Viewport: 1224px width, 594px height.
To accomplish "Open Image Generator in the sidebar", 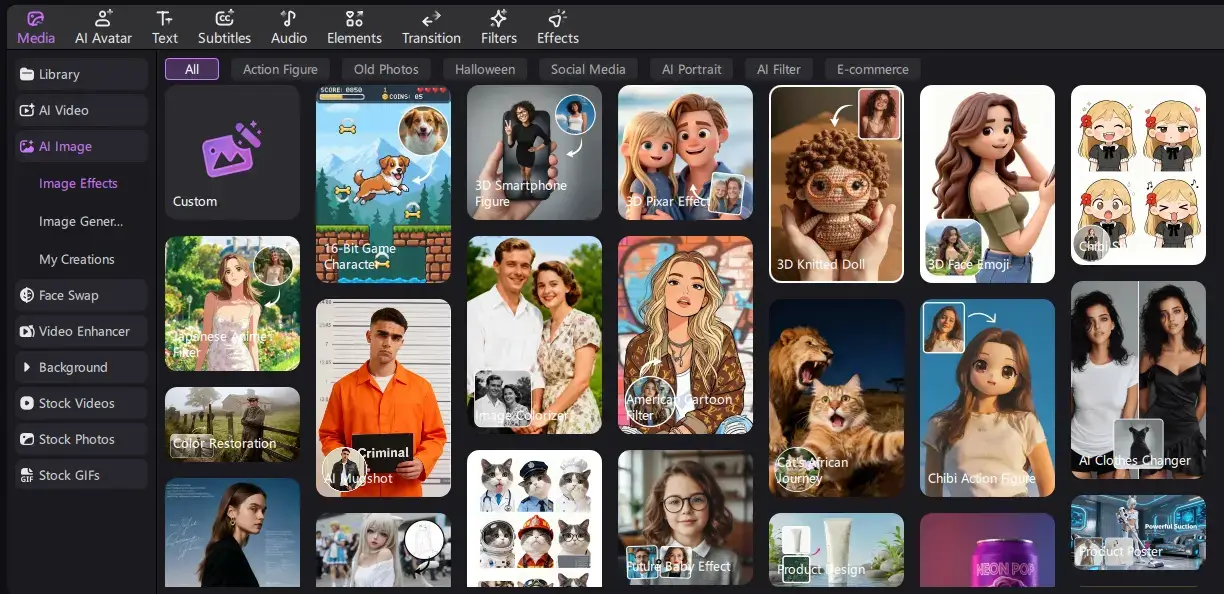I will [81, 221].
